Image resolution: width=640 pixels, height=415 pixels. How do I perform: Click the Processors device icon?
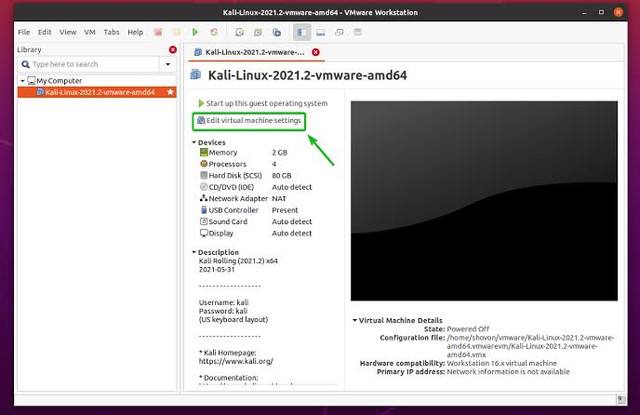pyautogui.click(x=204, y=164)
